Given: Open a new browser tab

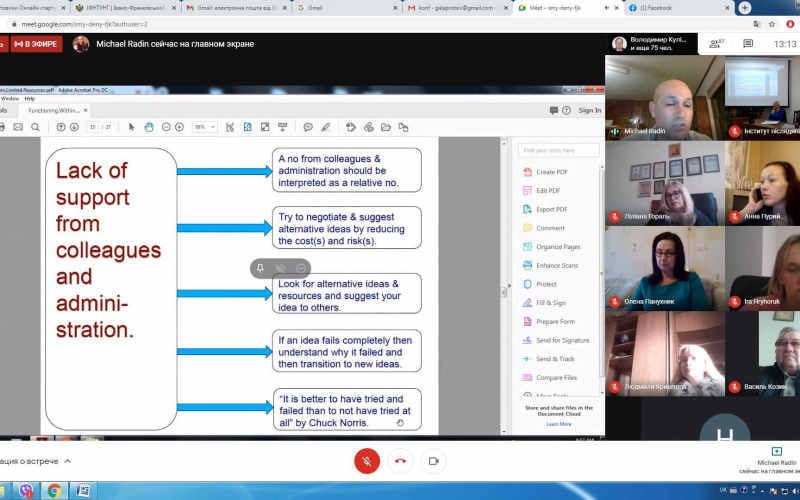Looking at the screenshot, I should [x=745, y=8].
